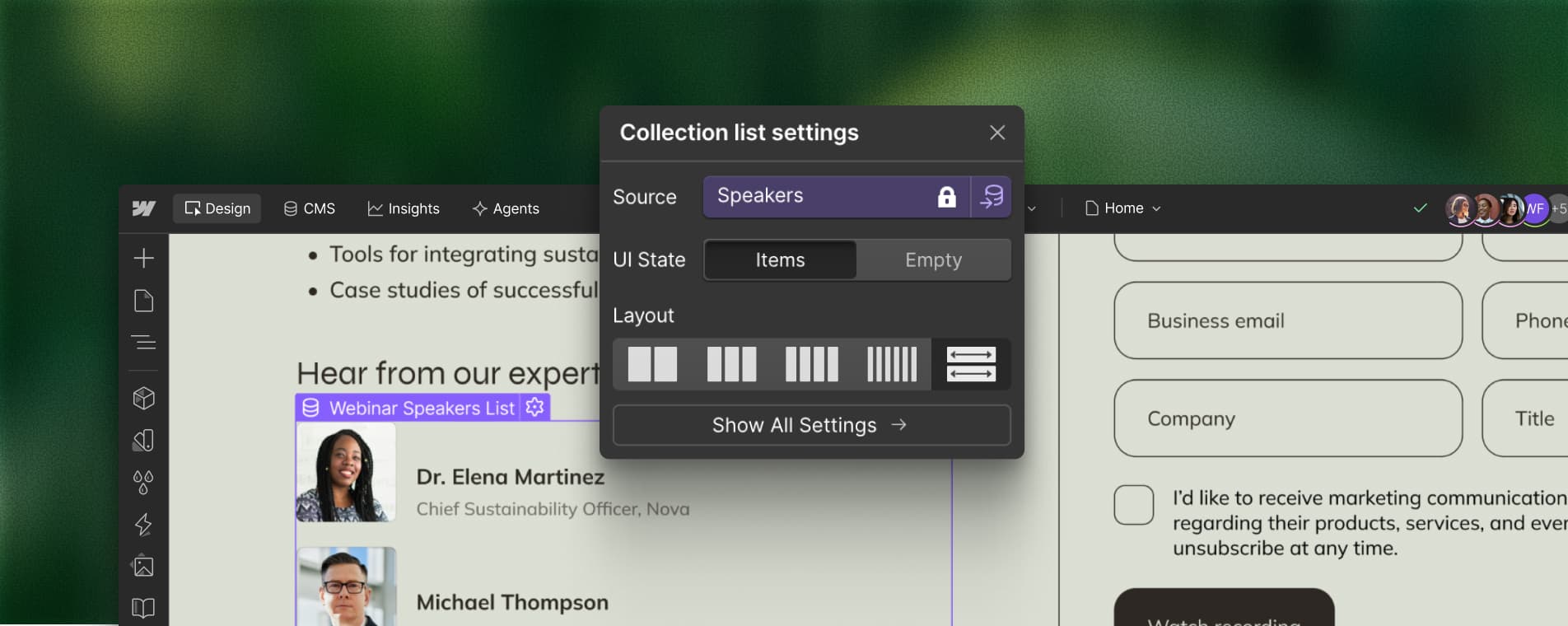
Task: Click the WF collaborator avatar
Action: (1534, 209)
